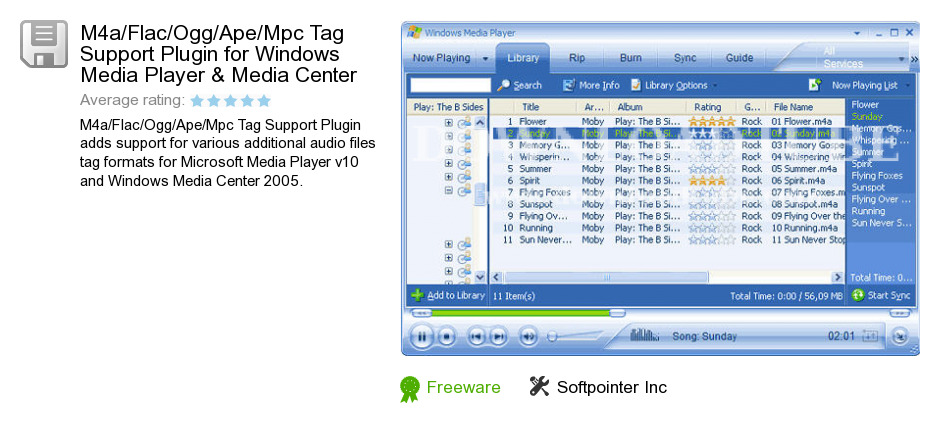
Task: Click the Add to Library plus icon
Action: (x=417, y=295)
